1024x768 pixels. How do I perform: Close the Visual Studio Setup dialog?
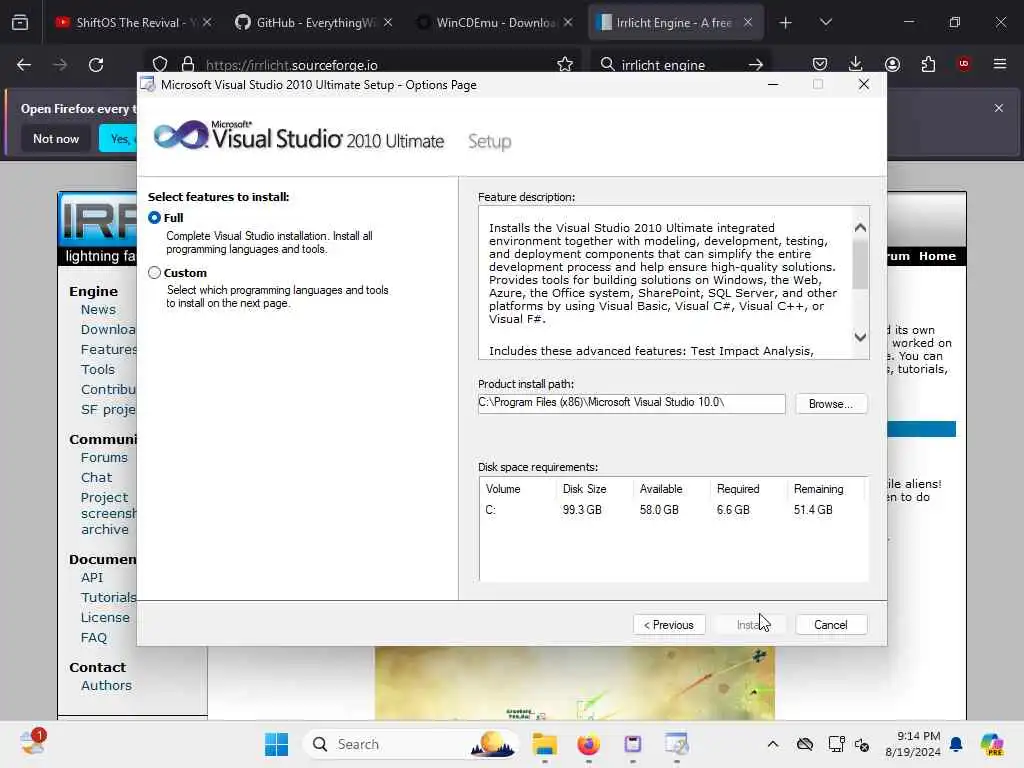[863, 84]
